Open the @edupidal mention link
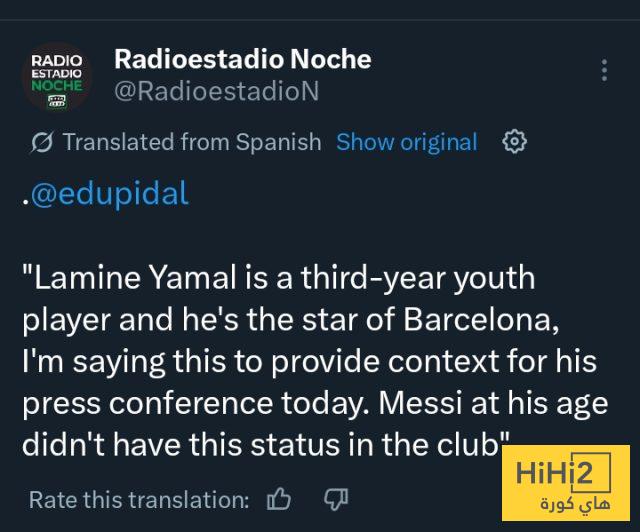 (x=109, y=194)
